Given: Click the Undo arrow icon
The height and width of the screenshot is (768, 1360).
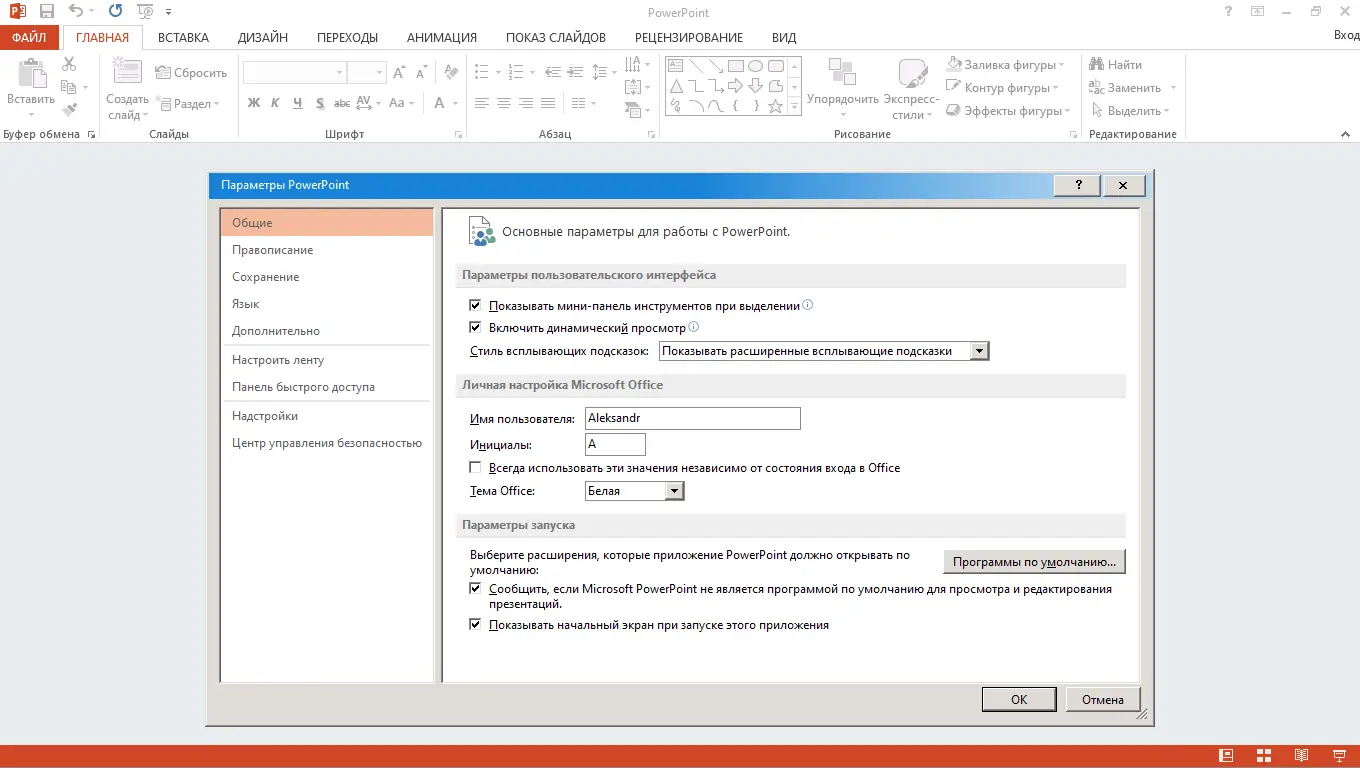Looking at the screenshot, I should [x=77, y=12].
